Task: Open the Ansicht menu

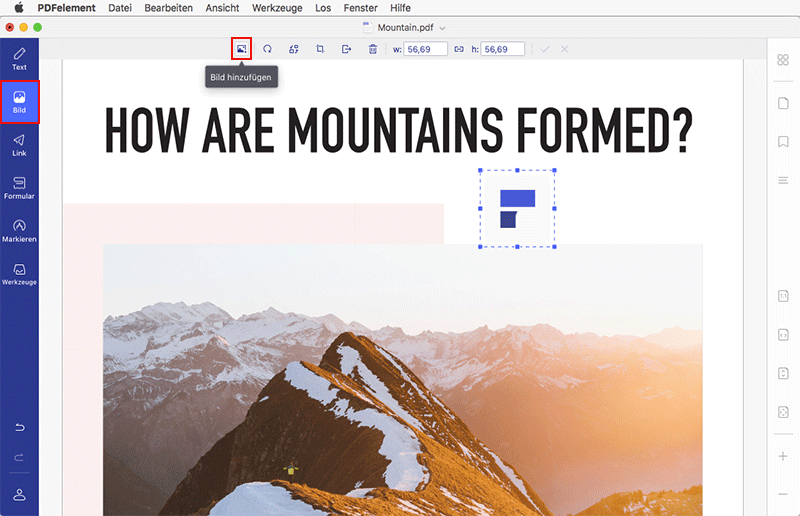Action: point(222,8)
